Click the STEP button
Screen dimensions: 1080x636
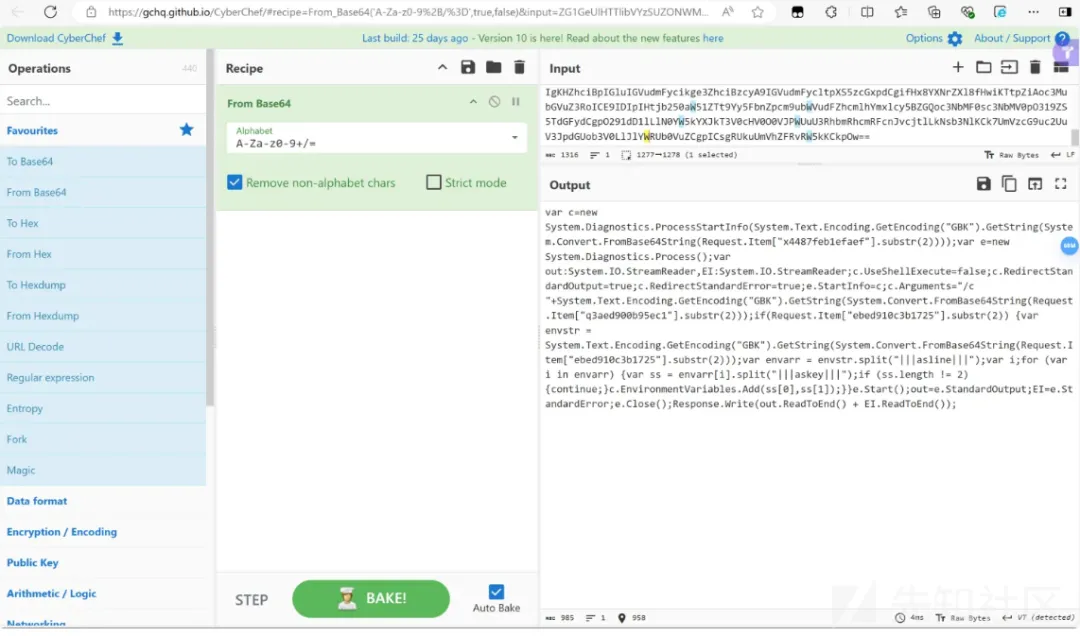(x=251, y=599)
